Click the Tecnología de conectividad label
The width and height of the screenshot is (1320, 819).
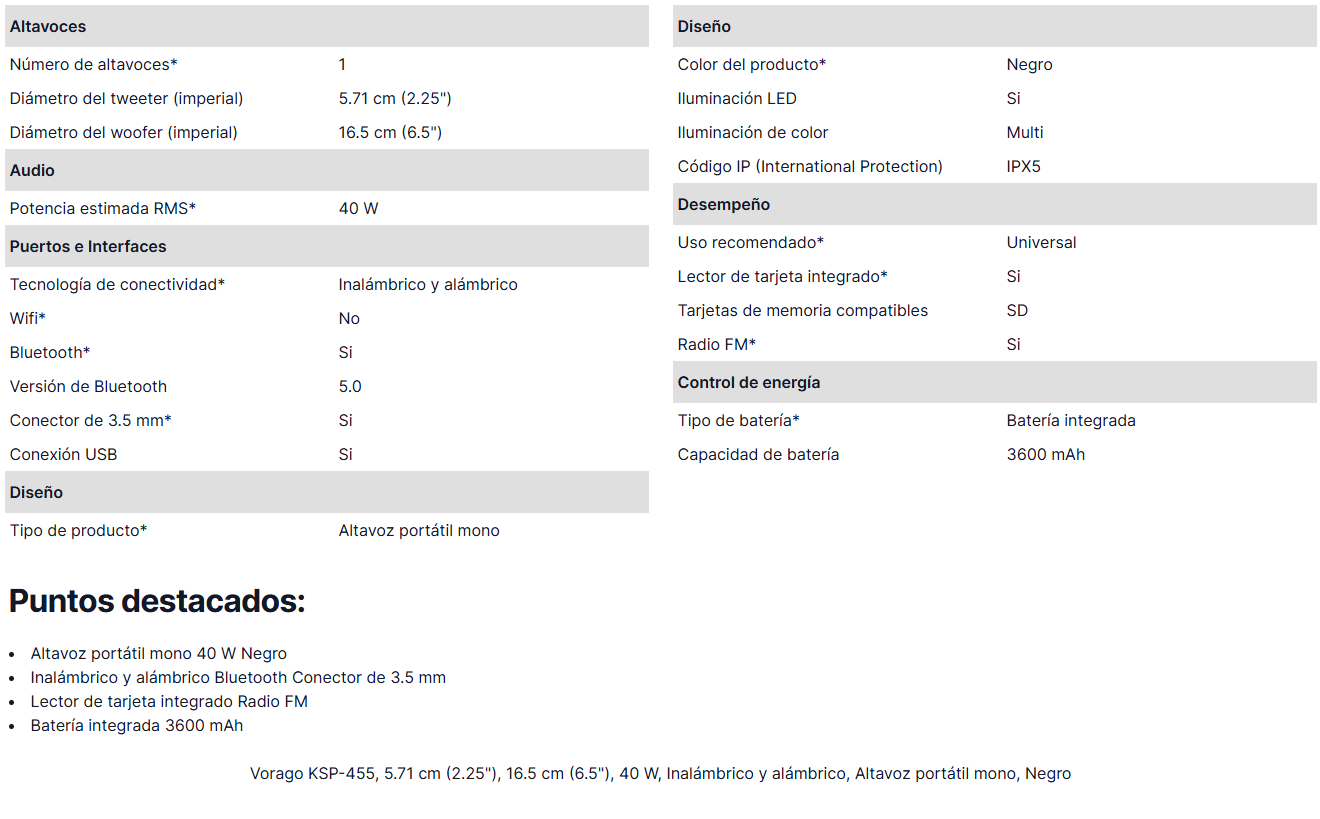pos(117,285)
